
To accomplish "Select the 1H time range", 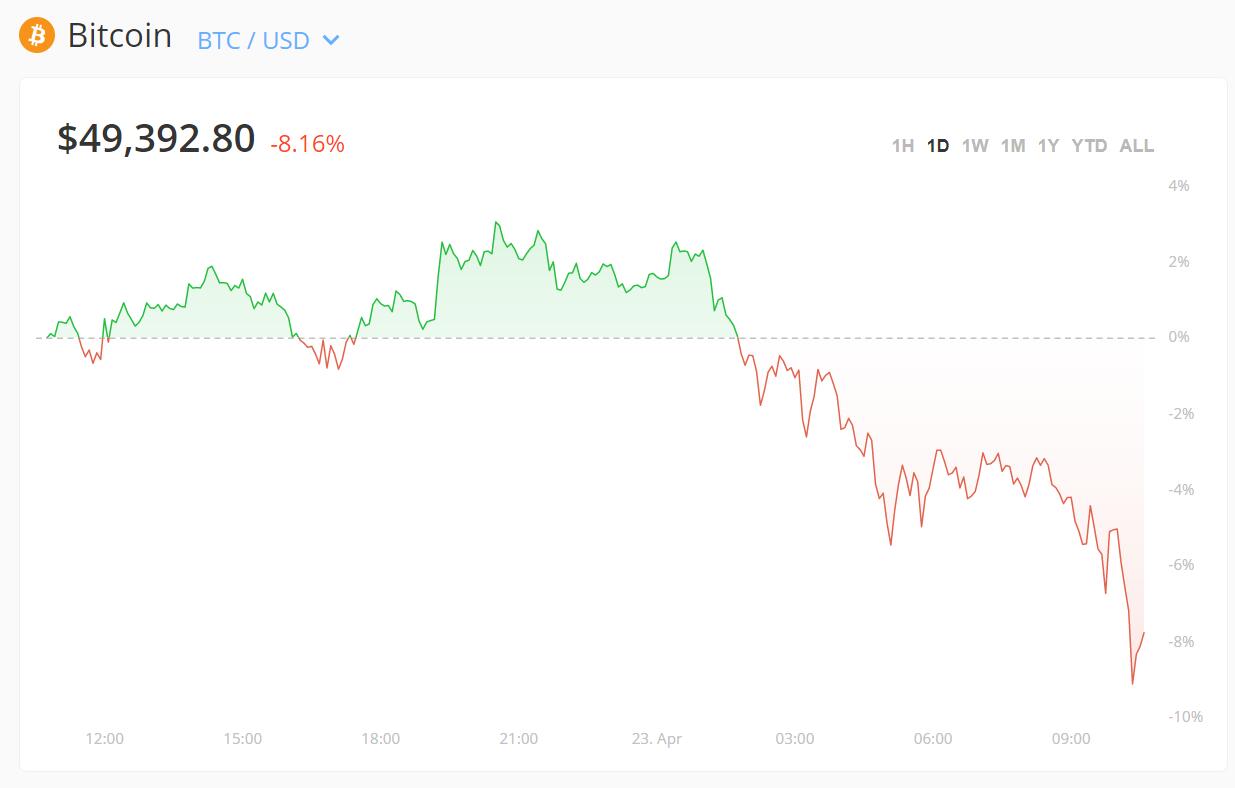I will tap(902, 146).
